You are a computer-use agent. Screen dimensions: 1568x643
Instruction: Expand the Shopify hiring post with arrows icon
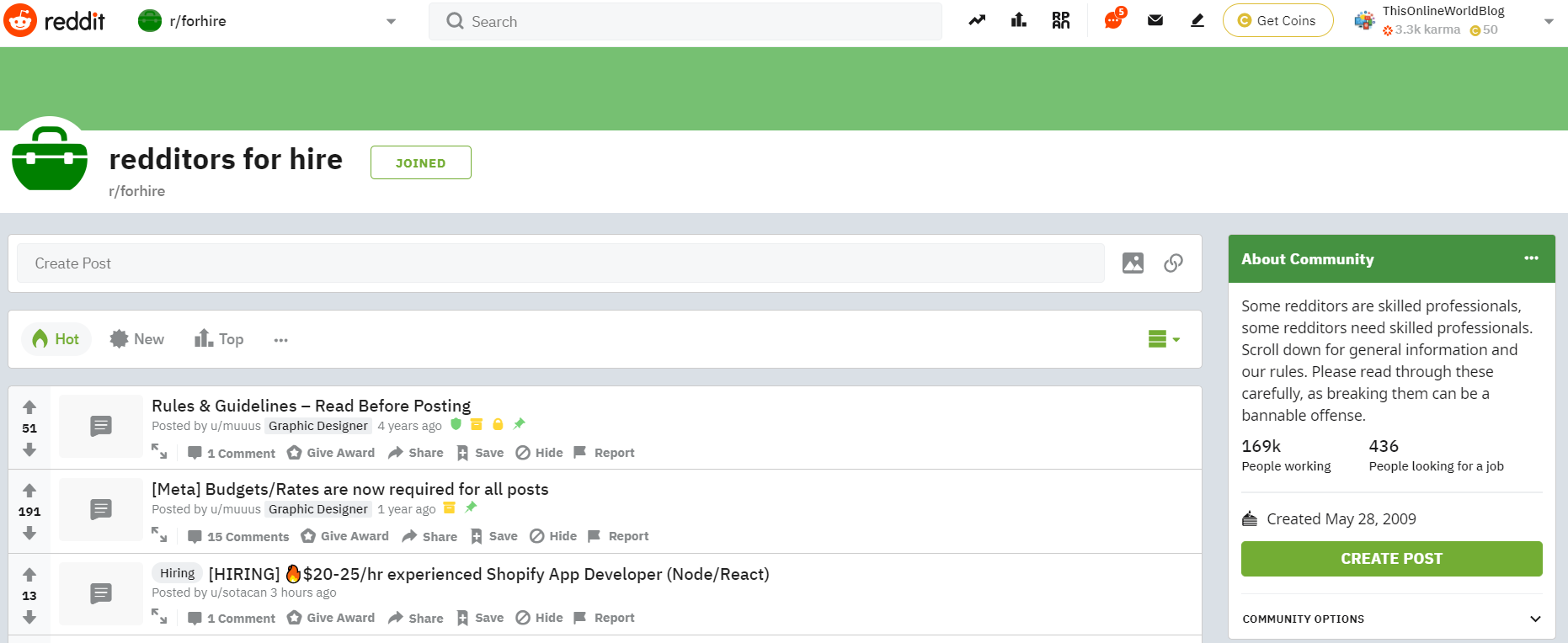159,617
